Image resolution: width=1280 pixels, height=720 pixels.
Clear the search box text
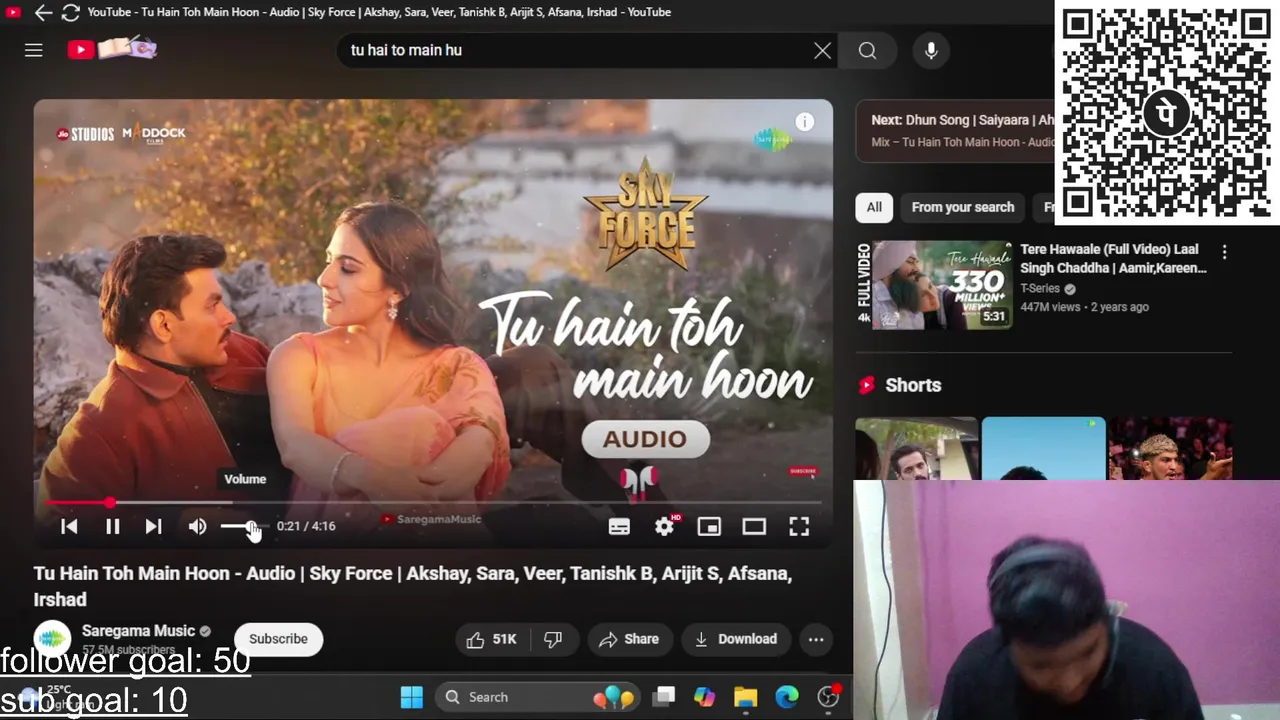point(822,51)
